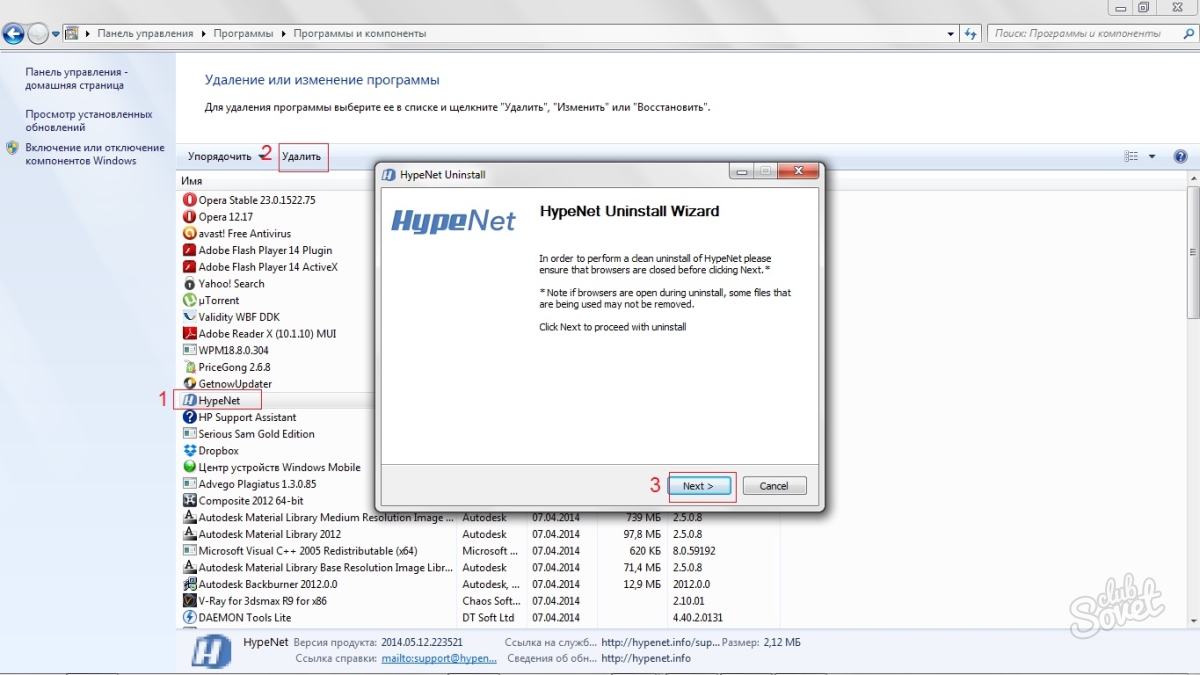The width and height of the screenshot is (1200, 675).
Task: Click Программы in address breadcrumb
Action: (x=243, y=33)
